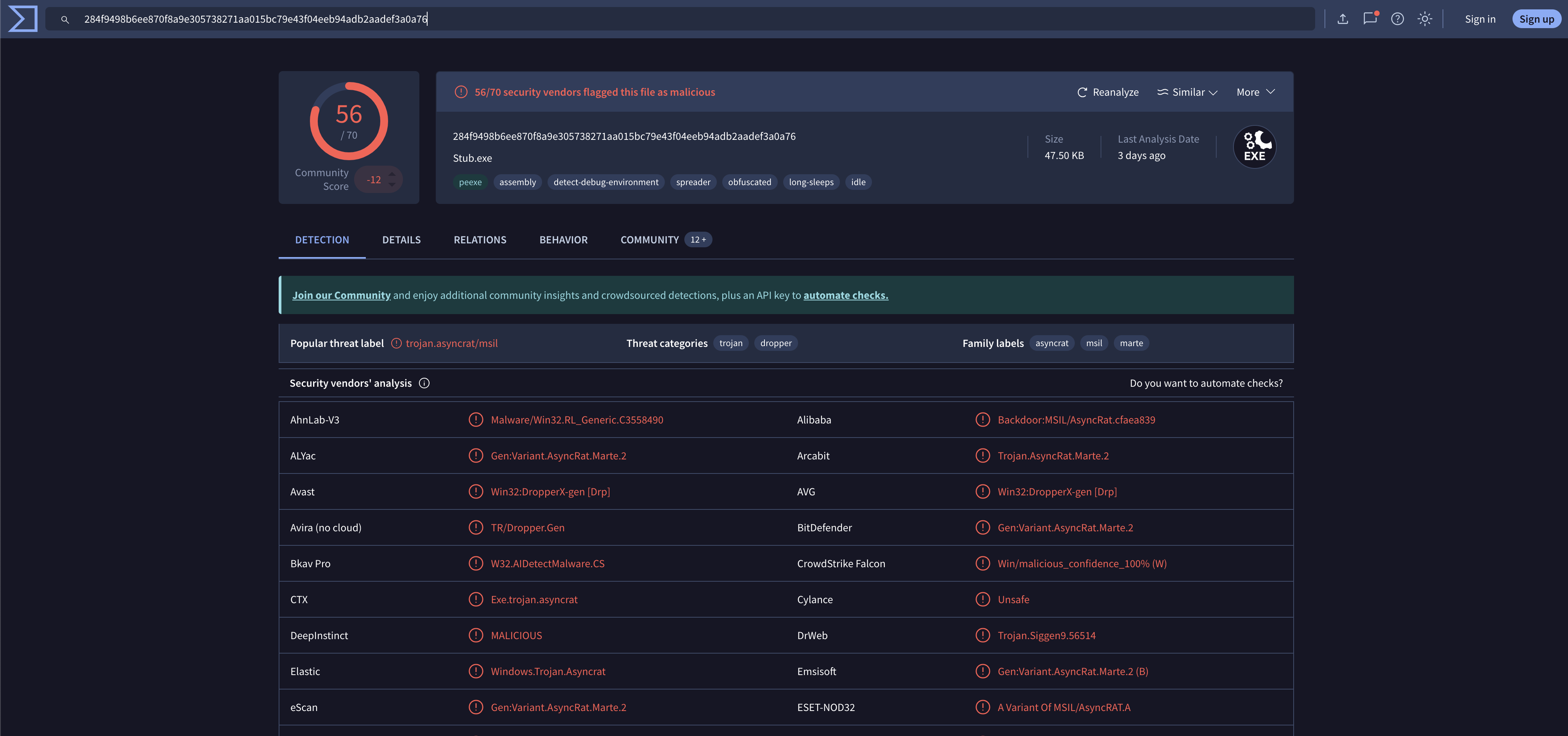Expand the More dropdown menu
The image size is (1568, 736).
(x=1255, y=93)
